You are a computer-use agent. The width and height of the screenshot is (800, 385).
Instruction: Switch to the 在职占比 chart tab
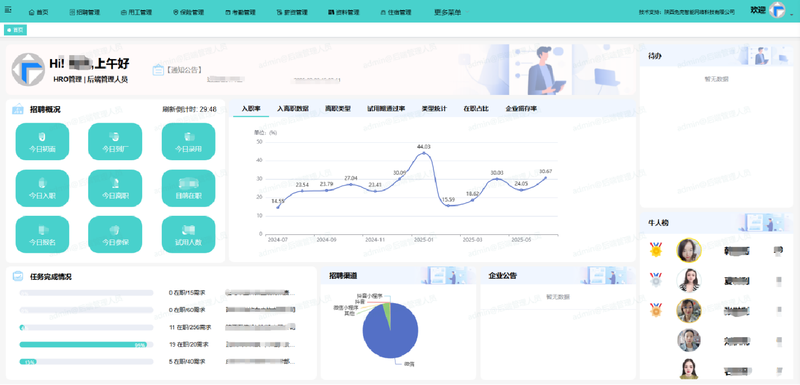click(x=476, y=109)
